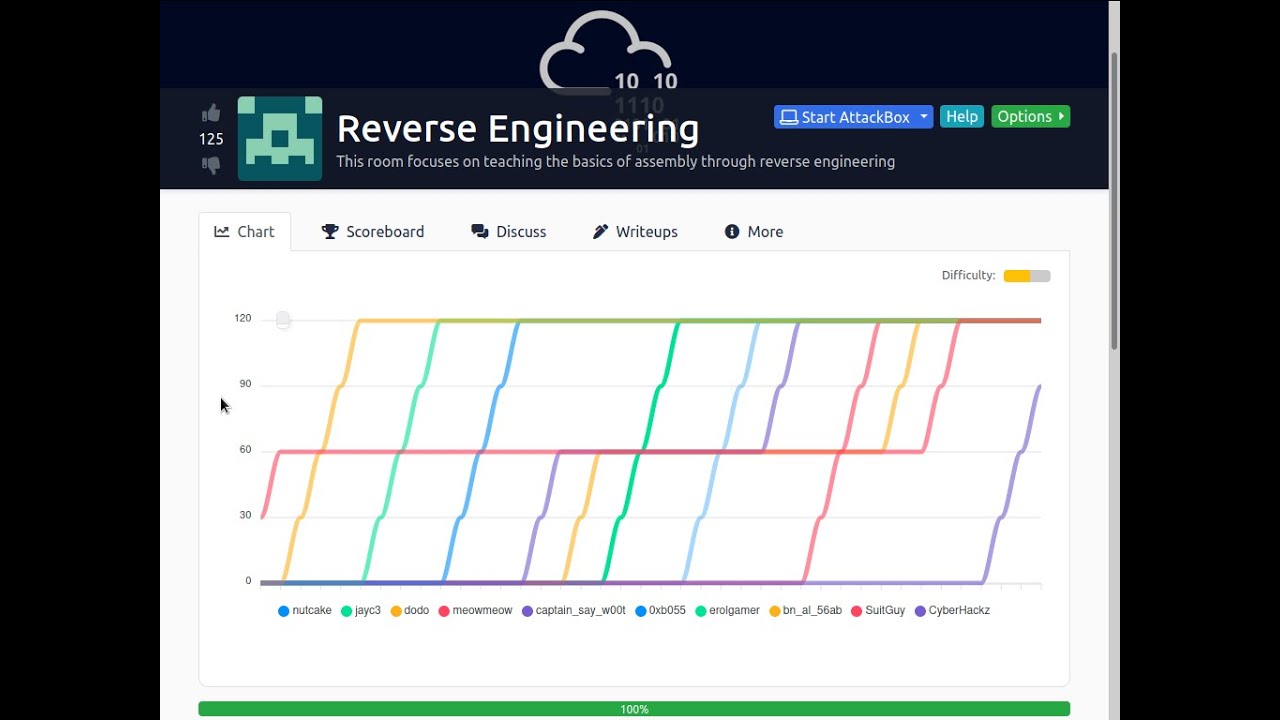Click the 125 likes count
1280x720 pixels.
point(211,139)
